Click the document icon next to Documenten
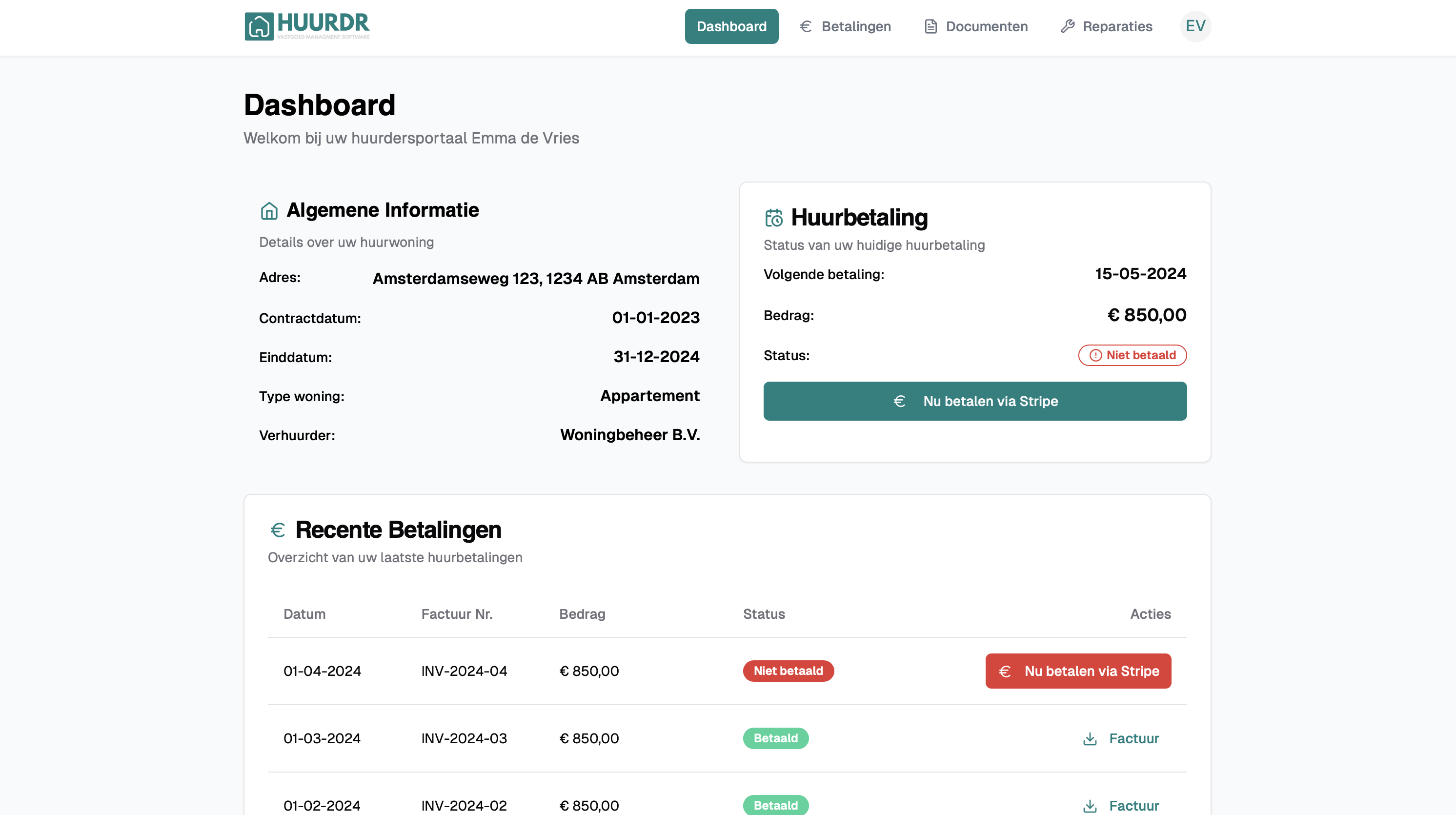1456x815 pixels. pyautogui.click(x=930, y=26)
